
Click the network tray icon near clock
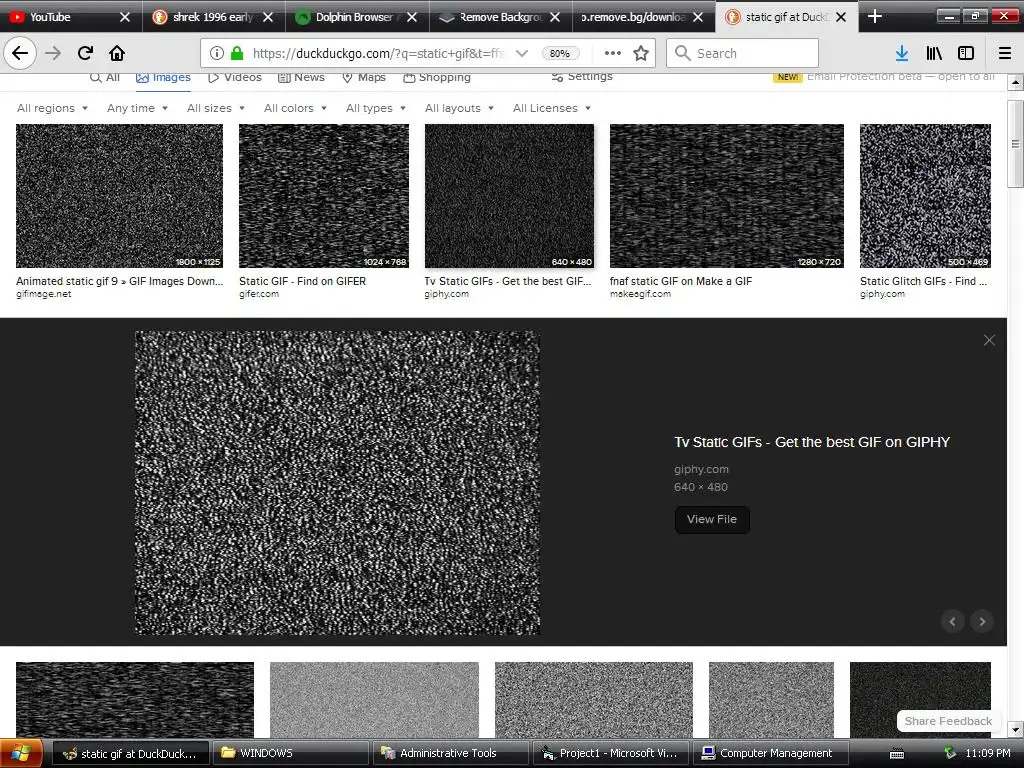point(950,753)
